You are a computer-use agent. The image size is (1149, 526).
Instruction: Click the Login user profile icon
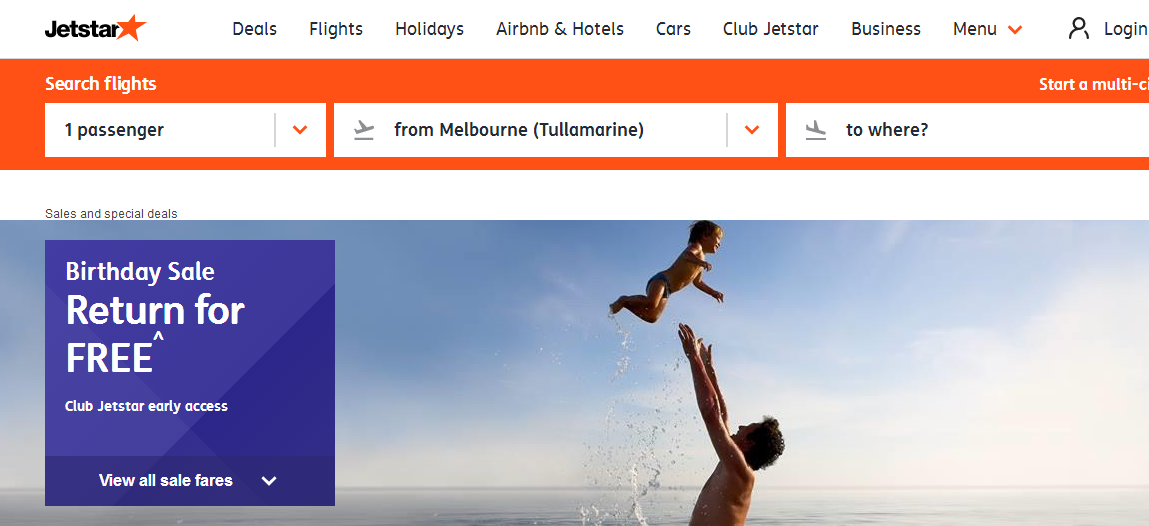pyautogui.click(x=1079, y=29)
